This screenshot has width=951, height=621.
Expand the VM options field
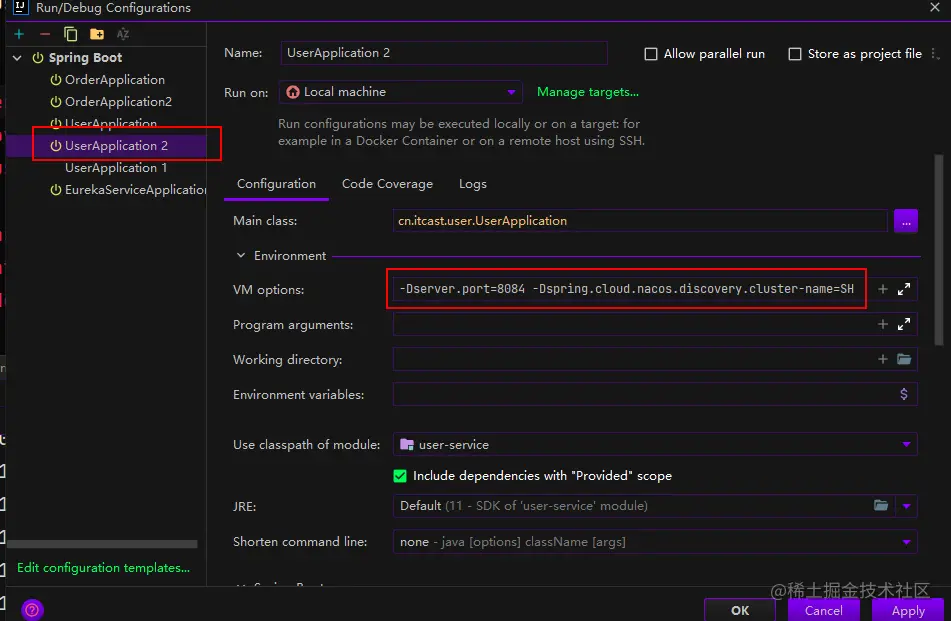click(x=904, y=289)
